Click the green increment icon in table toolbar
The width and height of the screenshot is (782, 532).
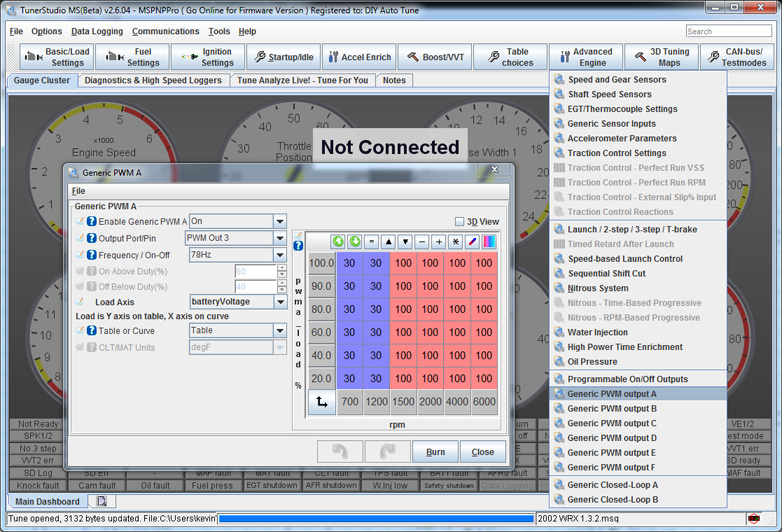point(338,242)
